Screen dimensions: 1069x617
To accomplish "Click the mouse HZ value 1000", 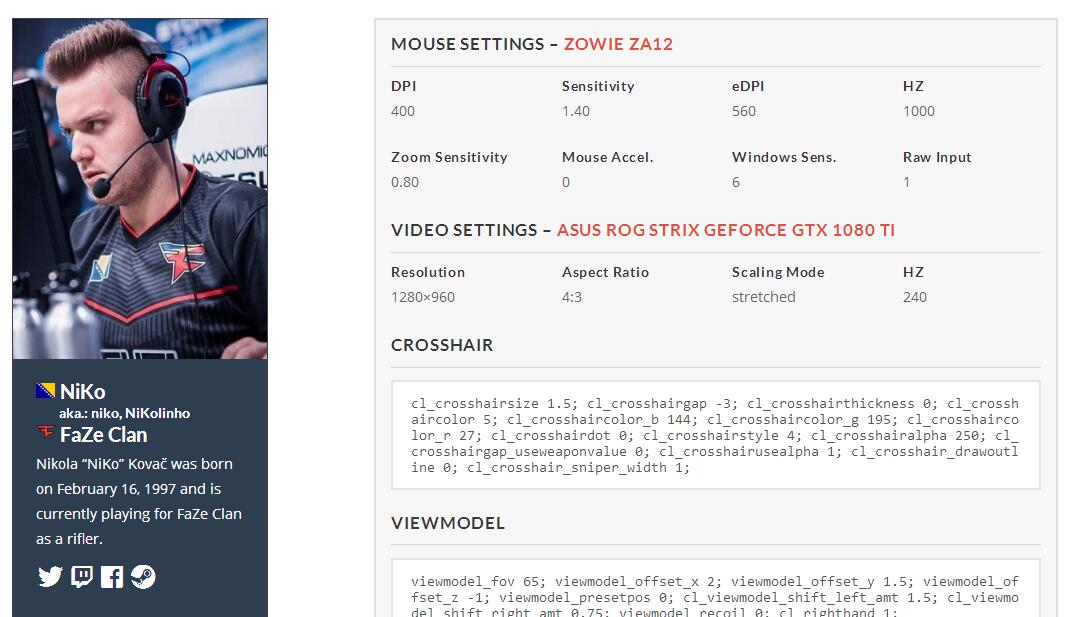I will [x=918, y=111].
